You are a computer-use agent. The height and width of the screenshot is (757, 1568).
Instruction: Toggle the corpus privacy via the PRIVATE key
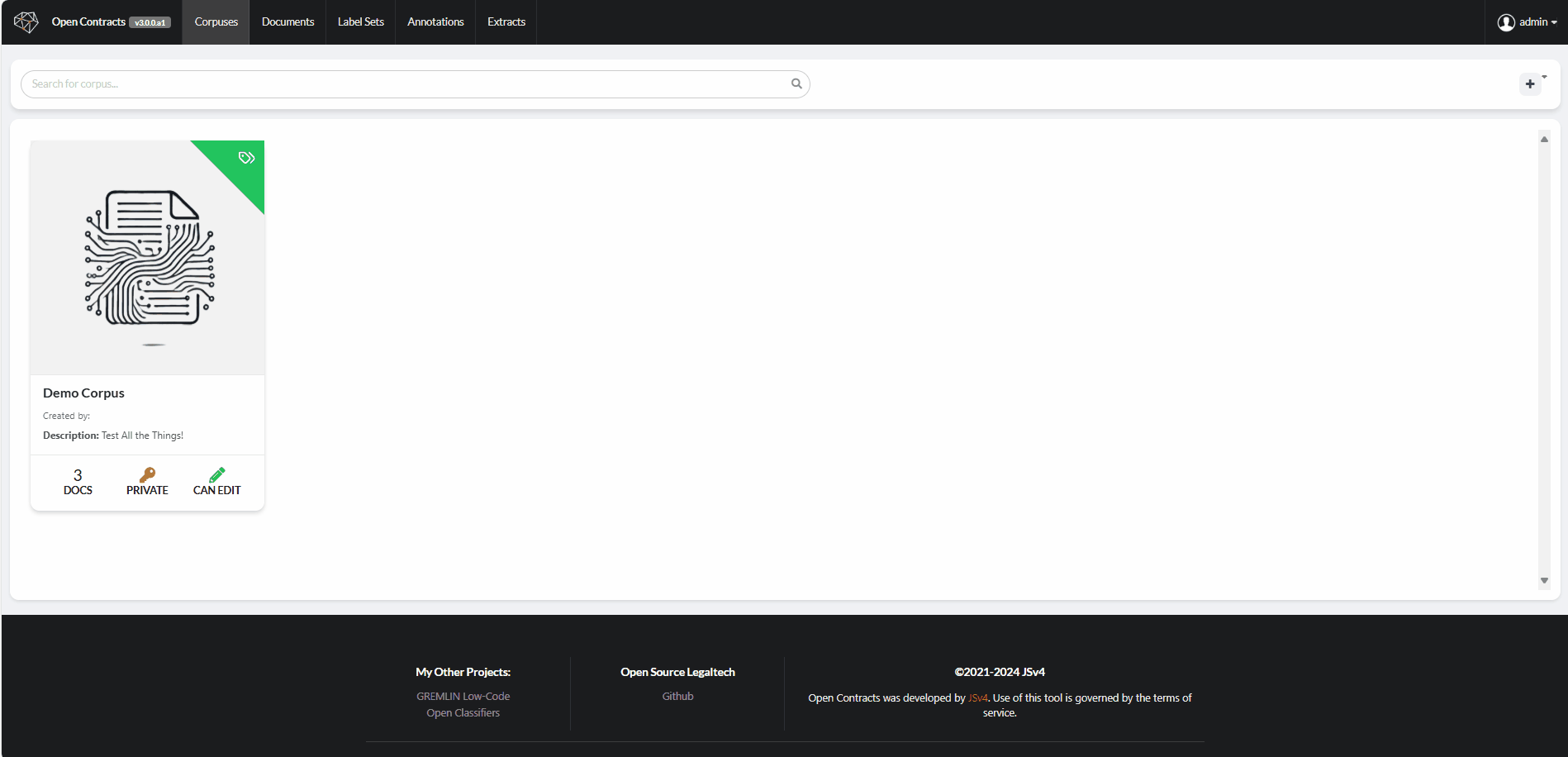click(147, 481)
